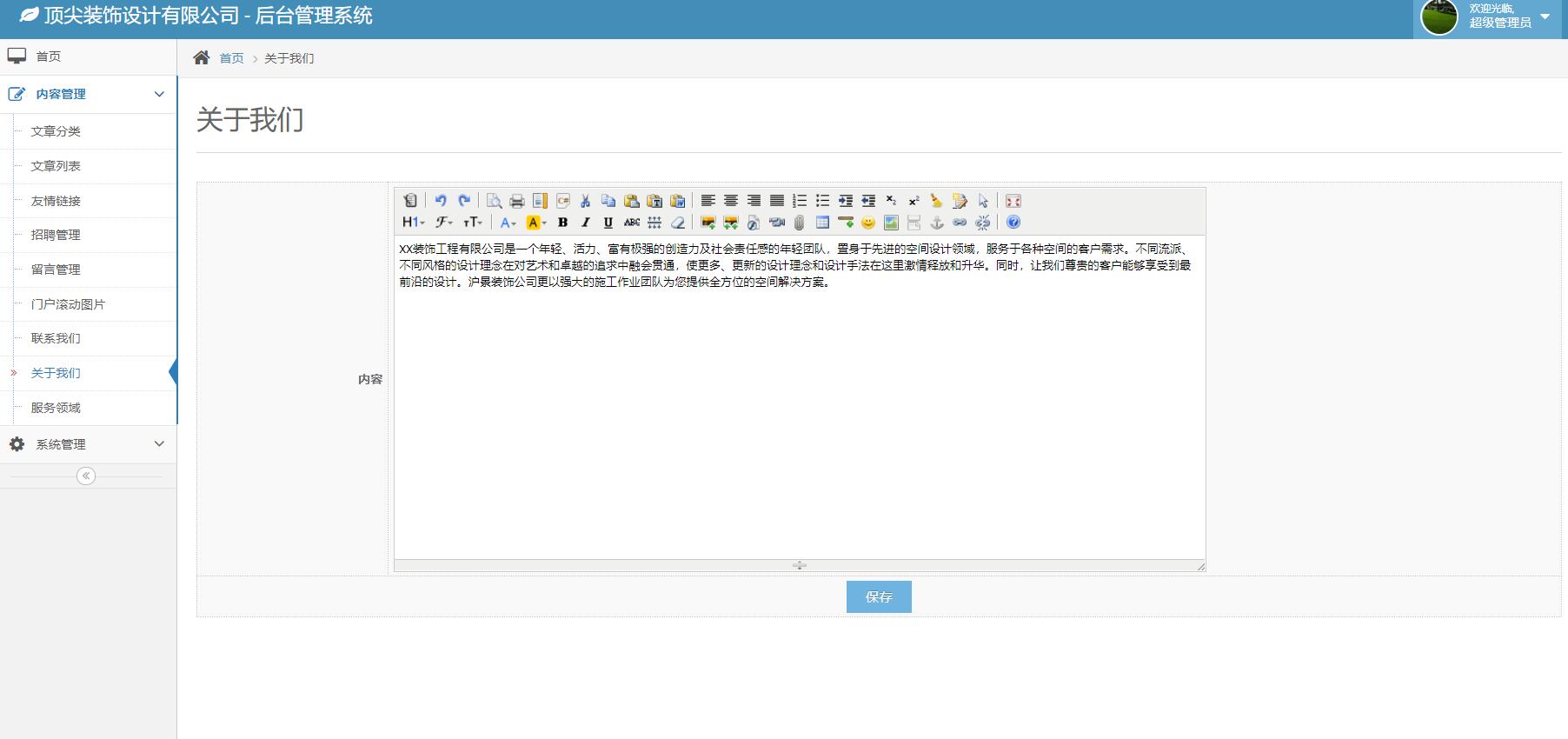Open 文章列表 in the sidebar

point(56,166)
